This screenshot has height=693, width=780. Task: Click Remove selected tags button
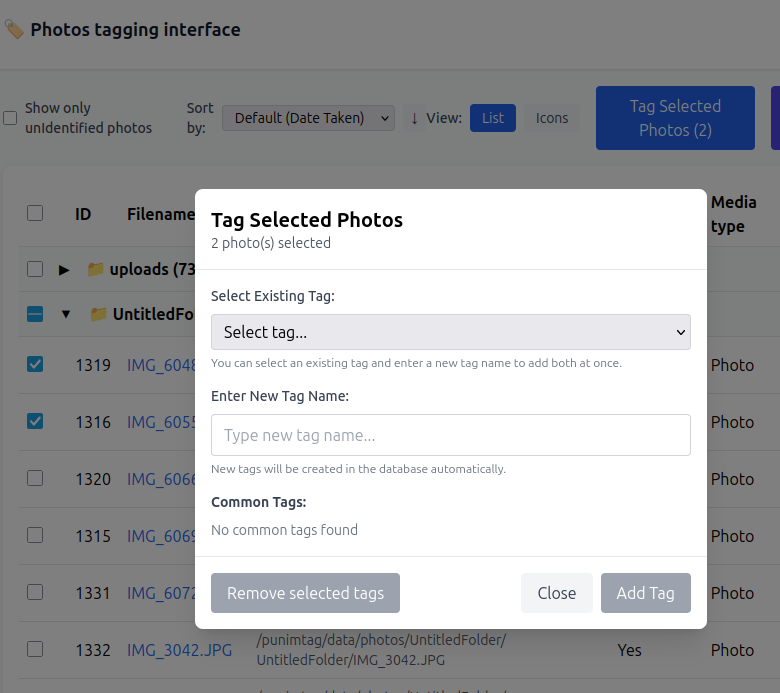(x=305, y=593)
